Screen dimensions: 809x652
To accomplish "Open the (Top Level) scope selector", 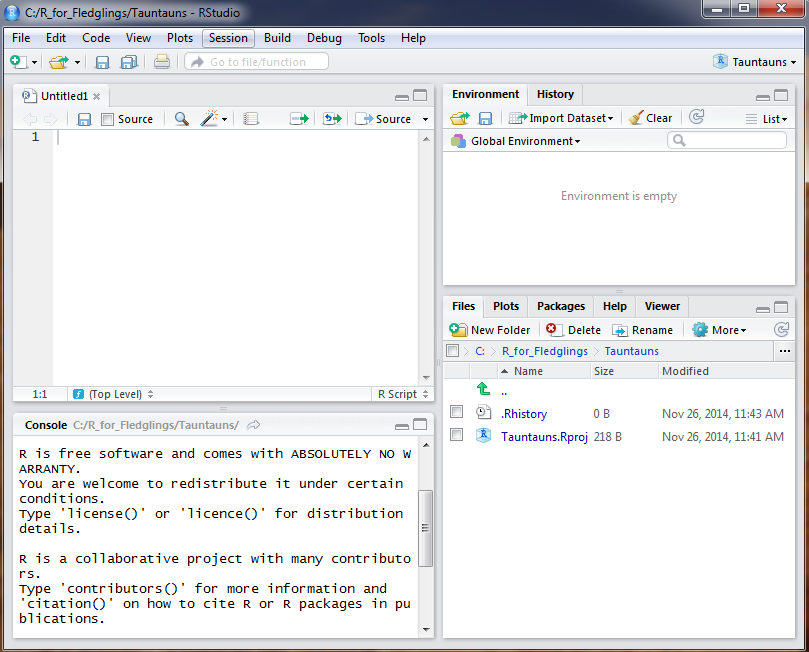I will (x=114, y=394).
